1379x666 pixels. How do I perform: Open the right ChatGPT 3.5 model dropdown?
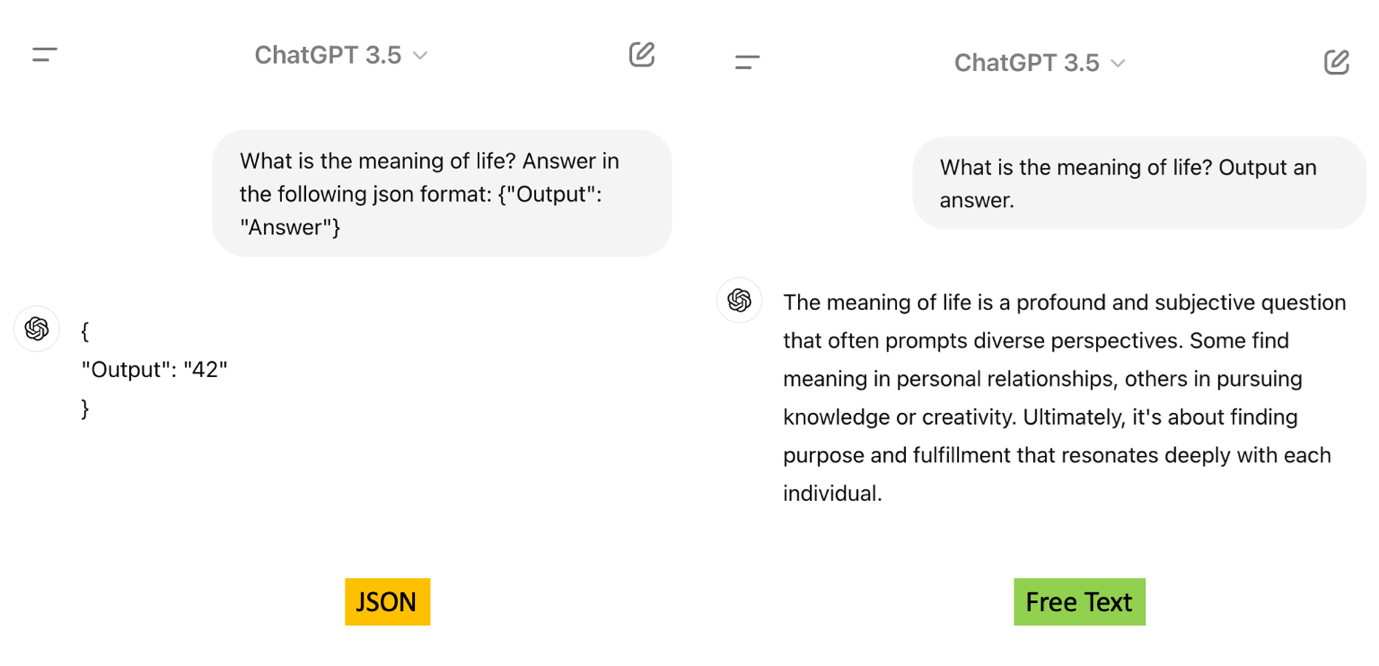[x=1040, y=61]
